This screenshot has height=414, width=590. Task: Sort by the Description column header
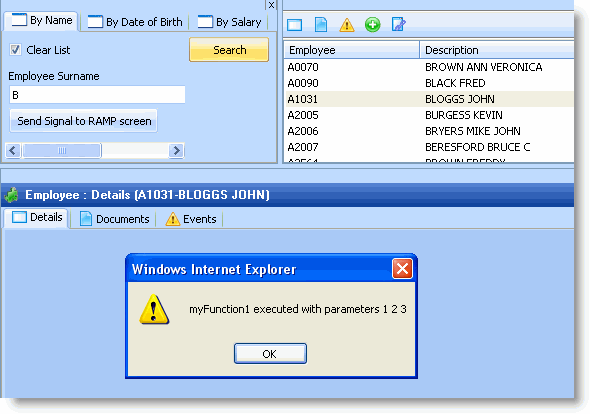coord(497,50)
